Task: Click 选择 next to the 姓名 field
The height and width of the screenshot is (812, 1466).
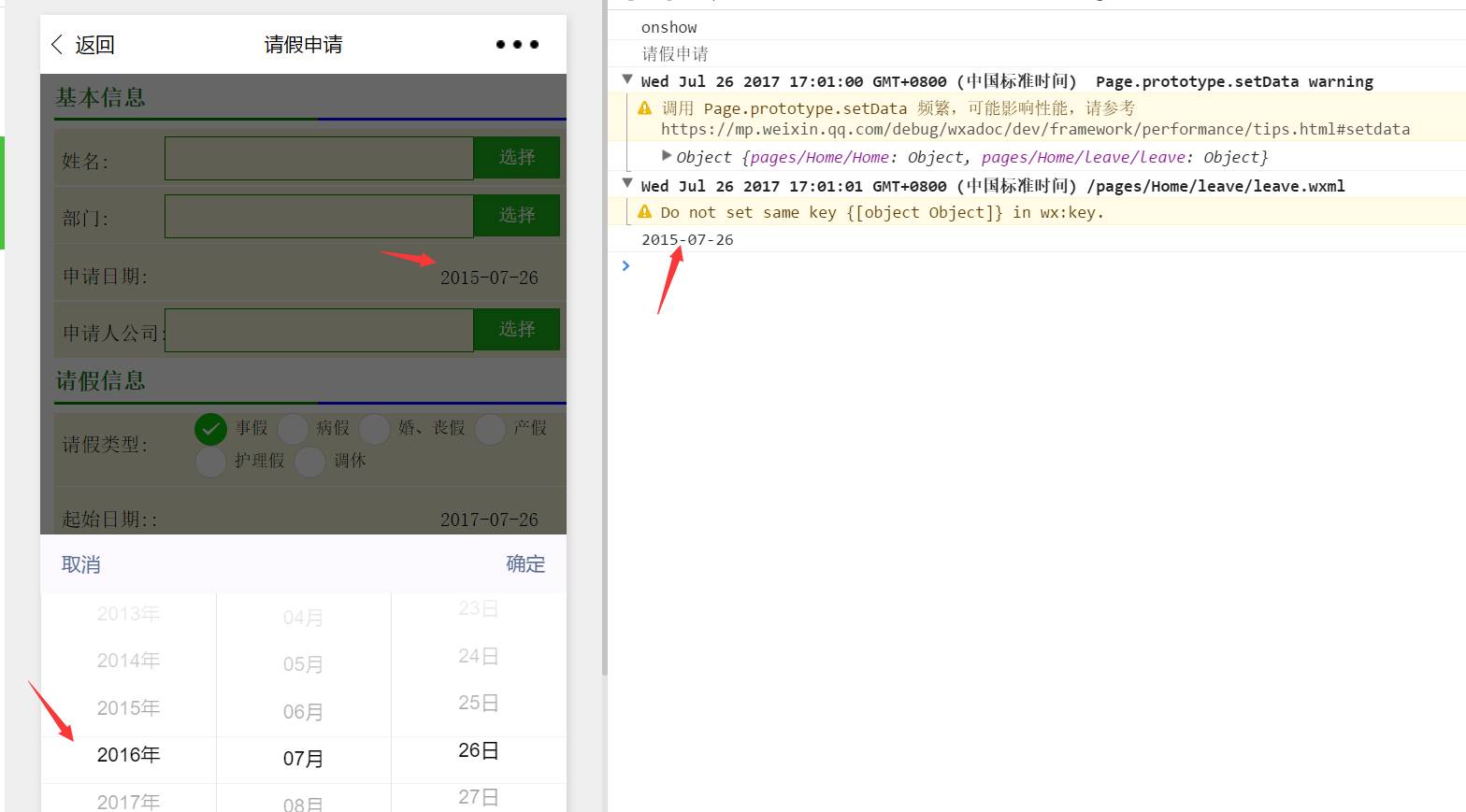Action: pyautogui.click(x=517, y=158)
